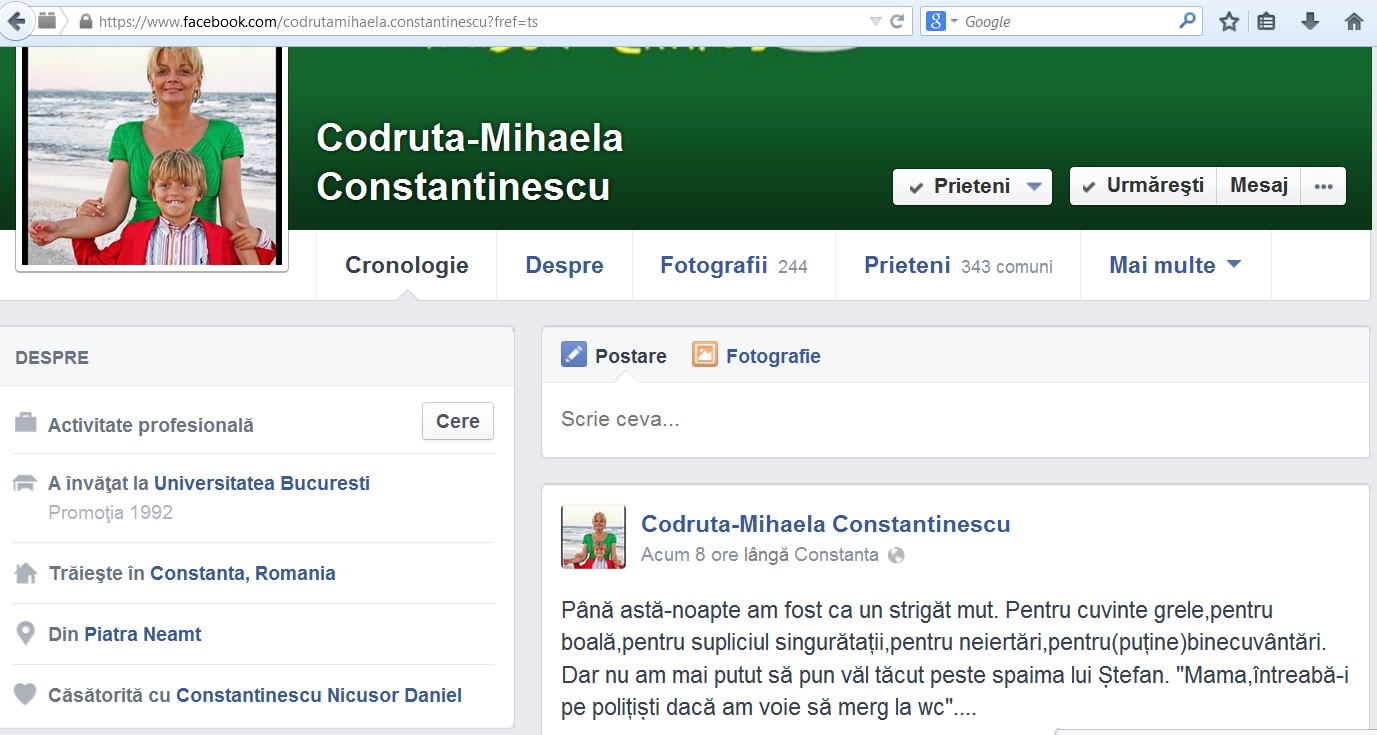Click the Cere button

(457, 422)
